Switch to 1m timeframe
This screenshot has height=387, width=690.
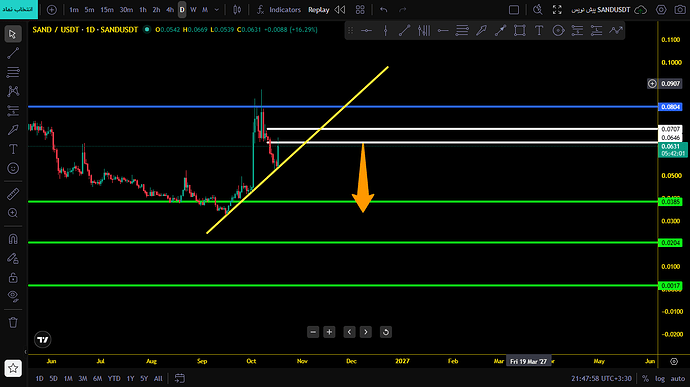[74, 10]
